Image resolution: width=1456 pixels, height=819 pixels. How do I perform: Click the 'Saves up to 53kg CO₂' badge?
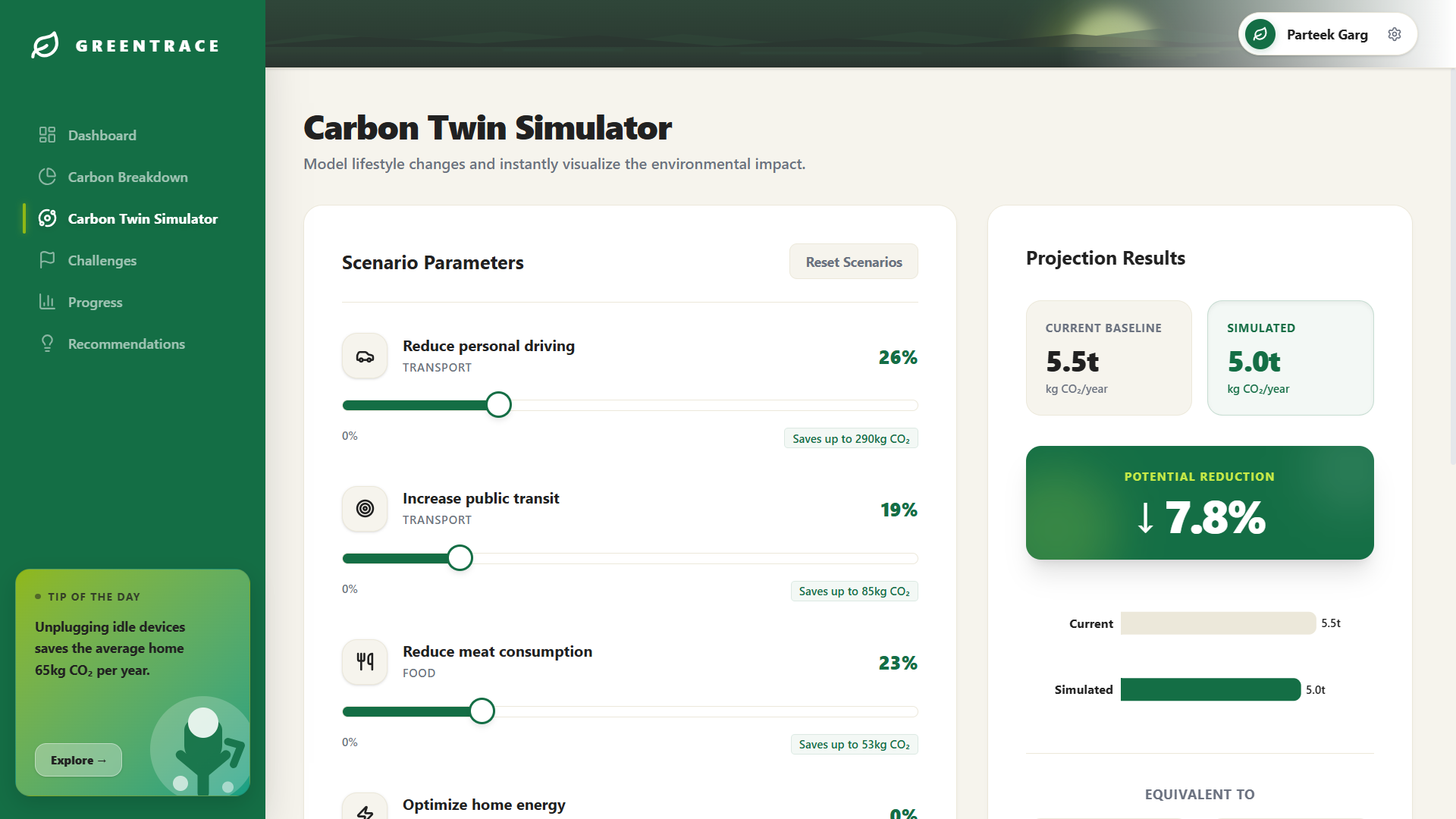tap(854, 745)
